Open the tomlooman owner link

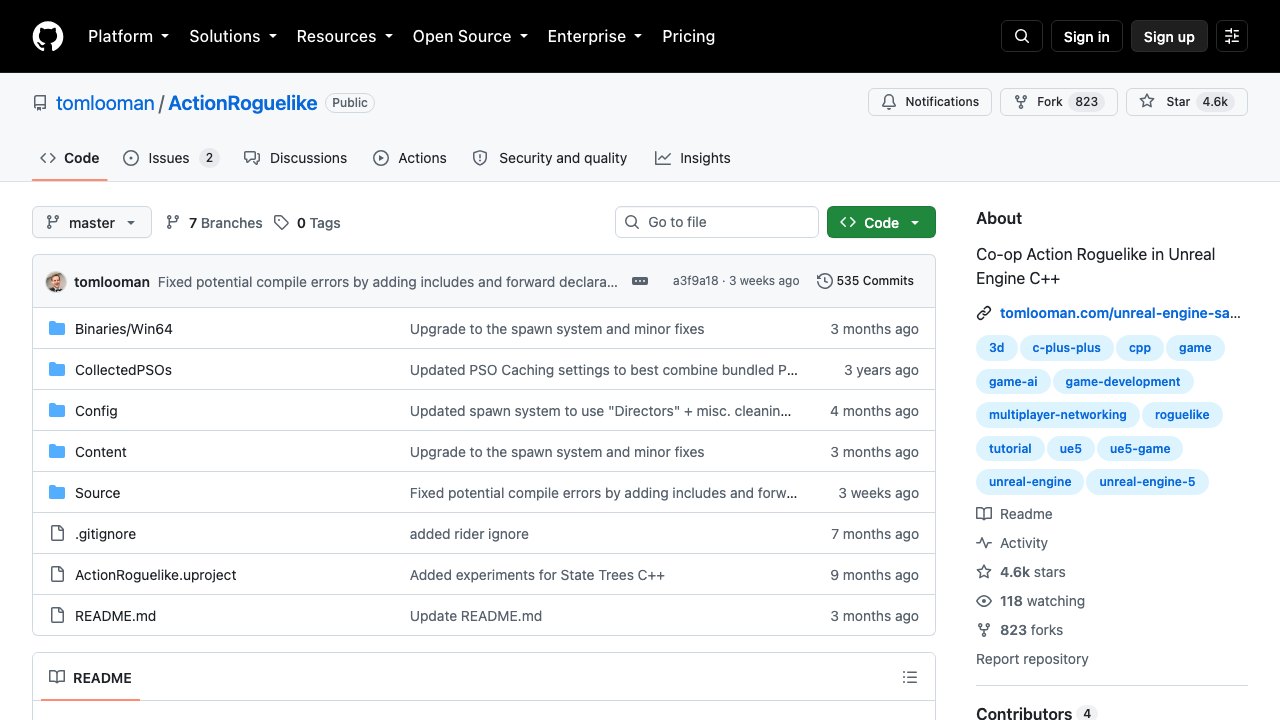(105, 103)
